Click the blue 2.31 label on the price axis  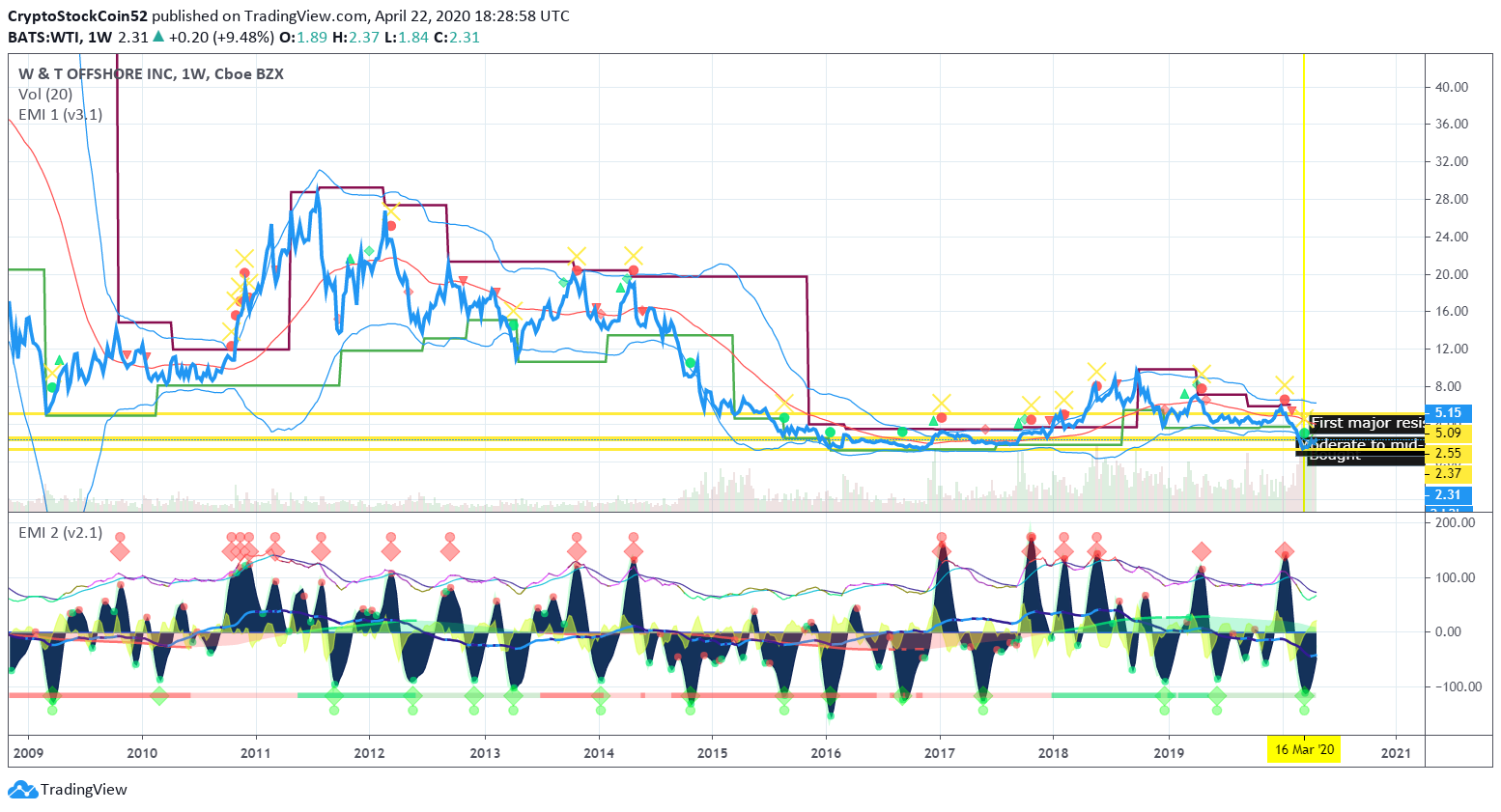1448,494
